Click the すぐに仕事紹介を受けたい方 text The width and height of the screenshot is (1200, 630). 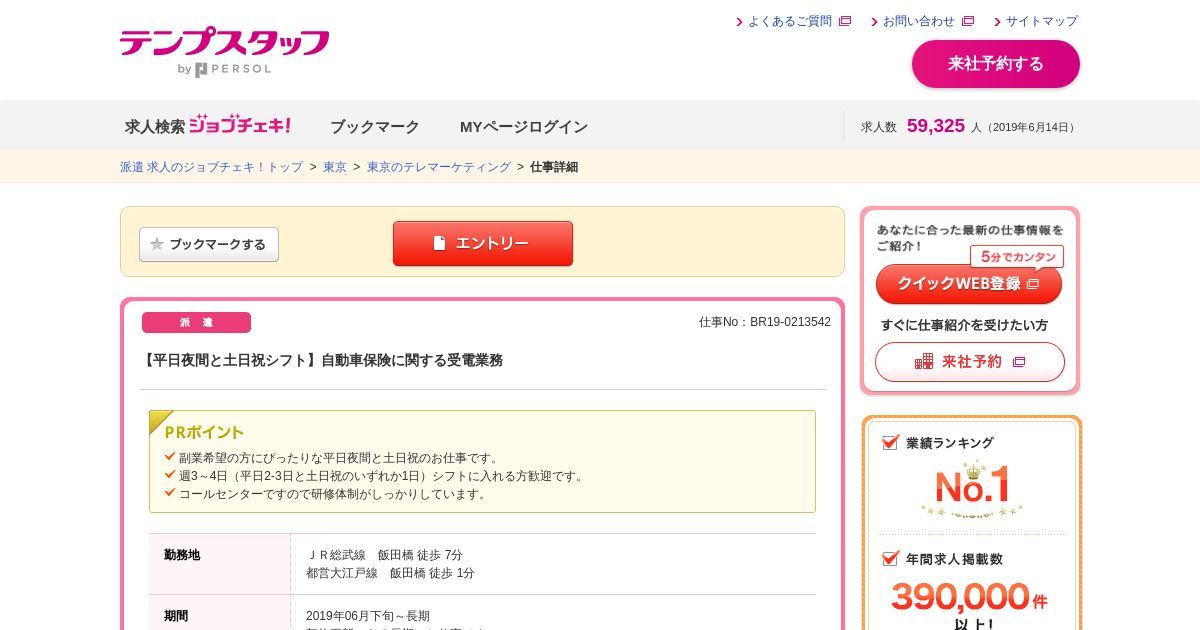point(964,325)
